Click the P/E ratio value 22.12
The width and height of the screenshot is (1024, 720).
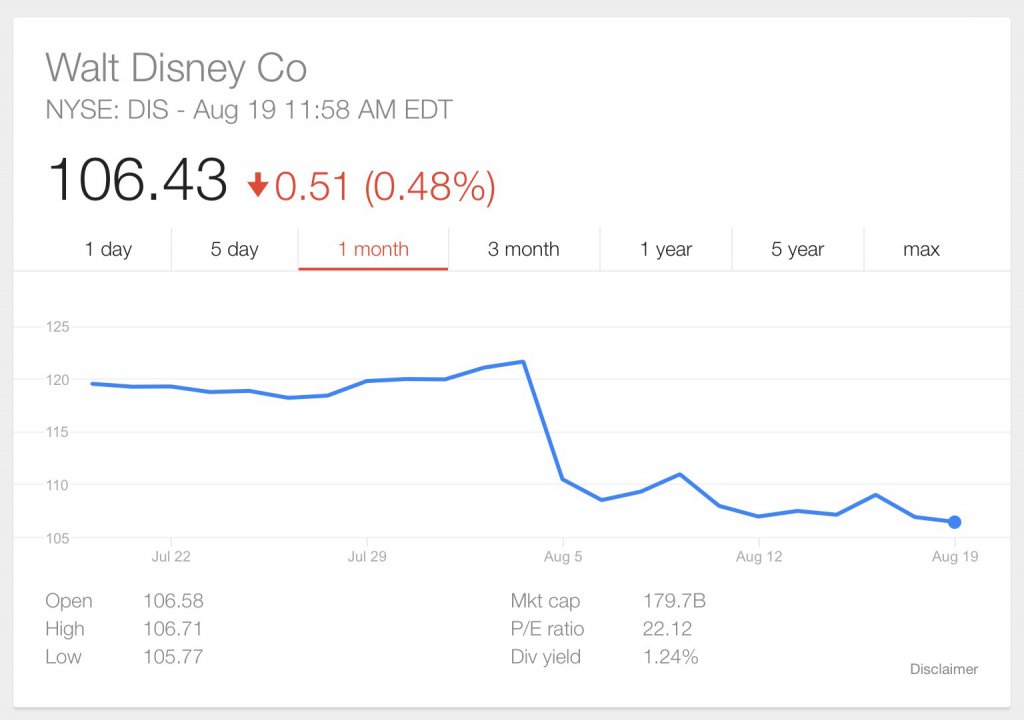coord(666,629)
